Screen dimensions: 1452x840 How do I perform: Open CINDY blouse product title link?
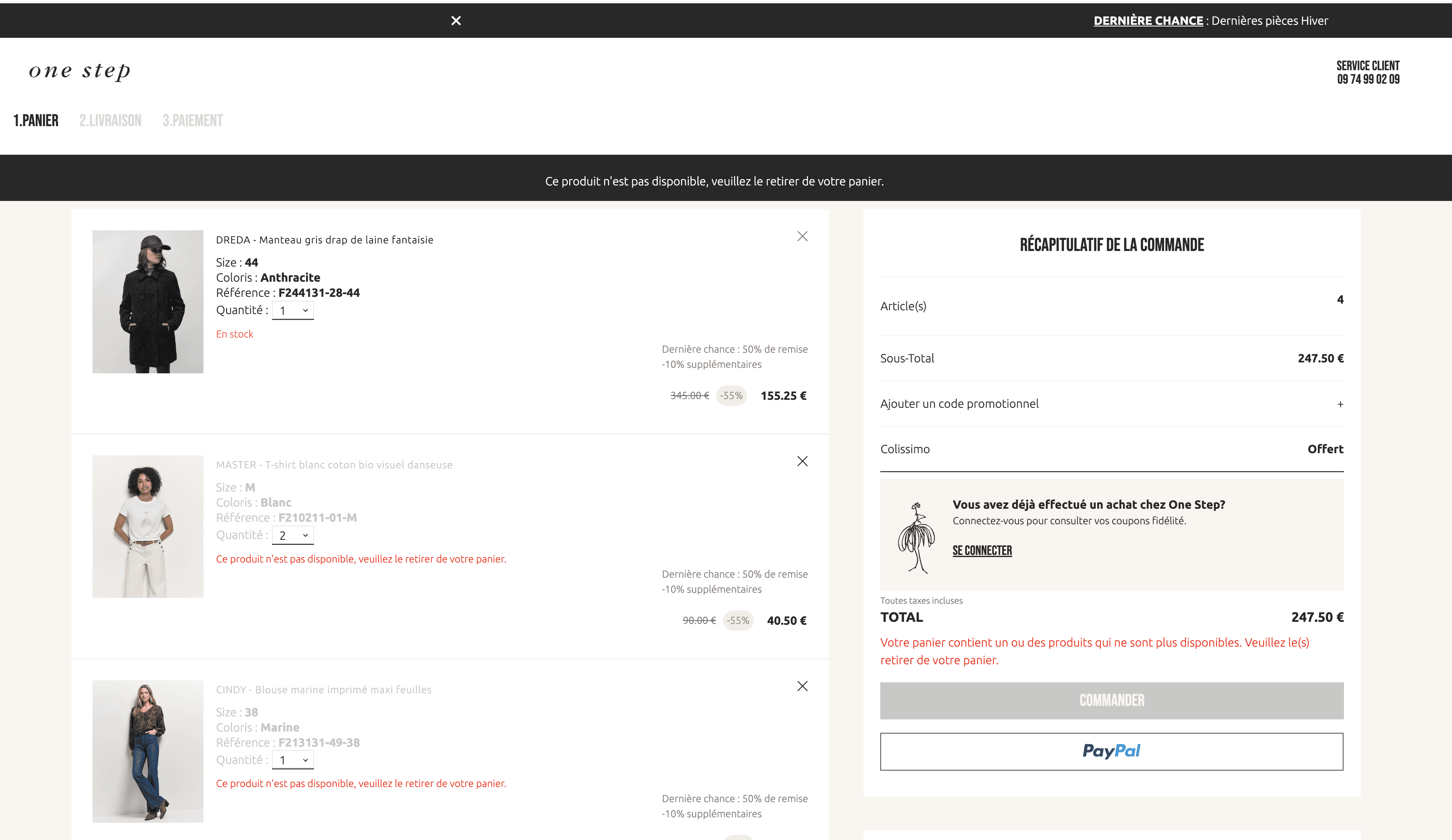[x=323, y=689]
